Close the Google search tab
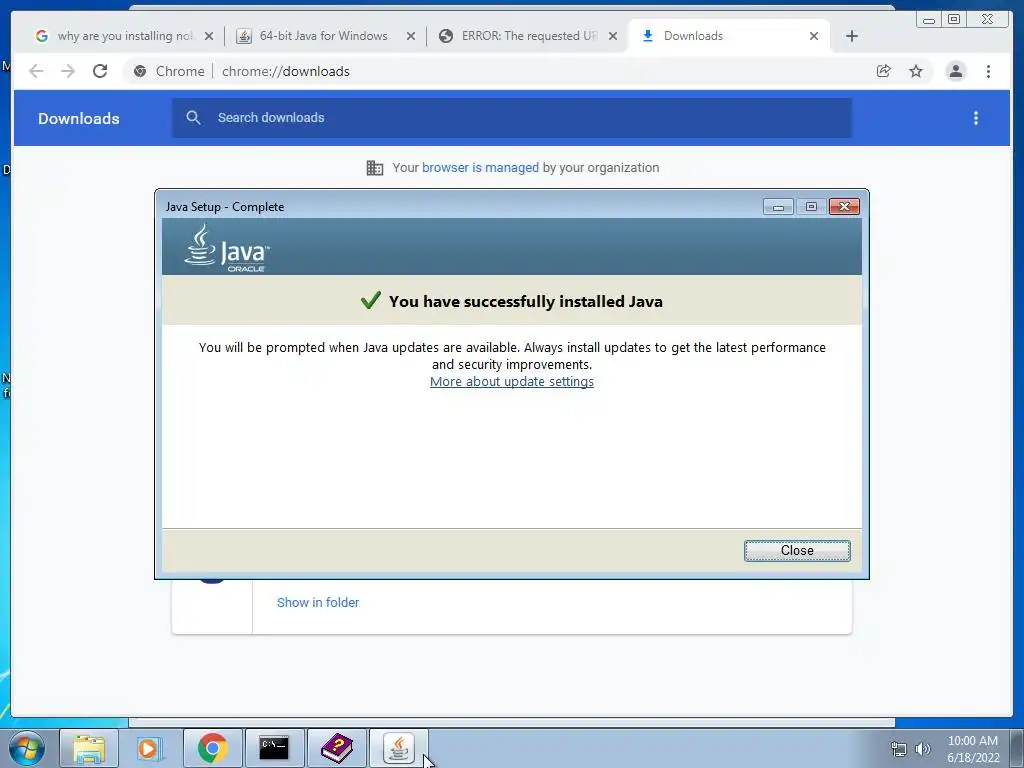 pyautogui.click(x=209, y=36)
